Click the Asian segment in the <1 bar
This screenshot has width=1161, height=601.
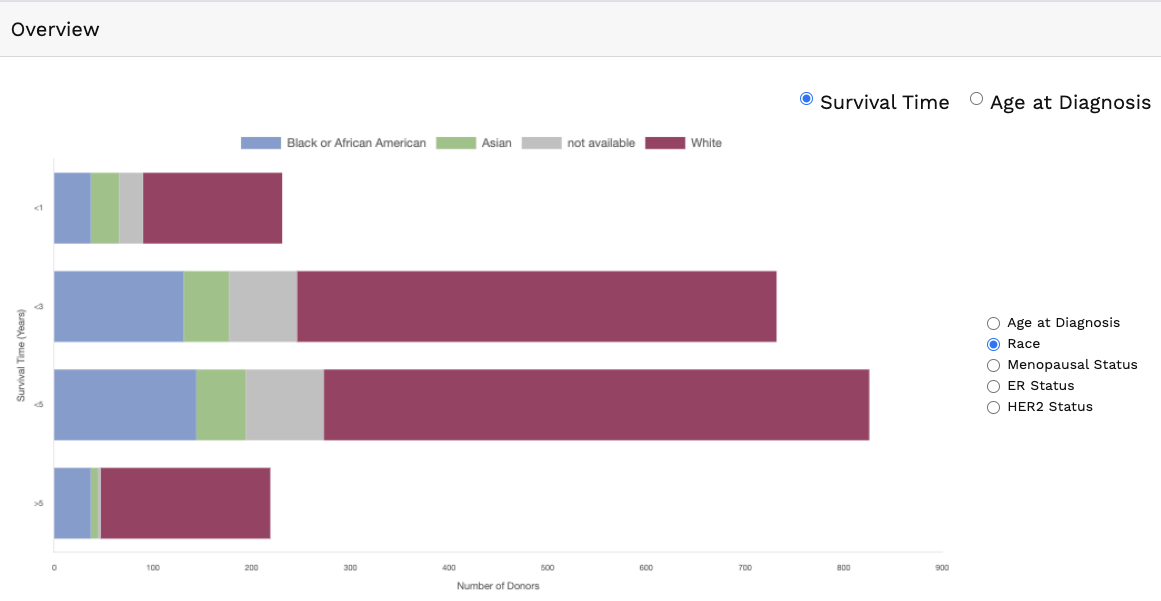pos(105,208)
